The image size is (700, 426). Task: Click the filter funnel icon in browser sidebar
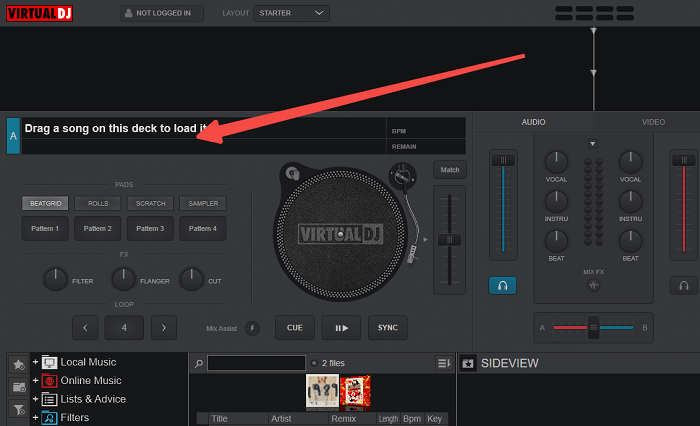[x=19, y=410]
